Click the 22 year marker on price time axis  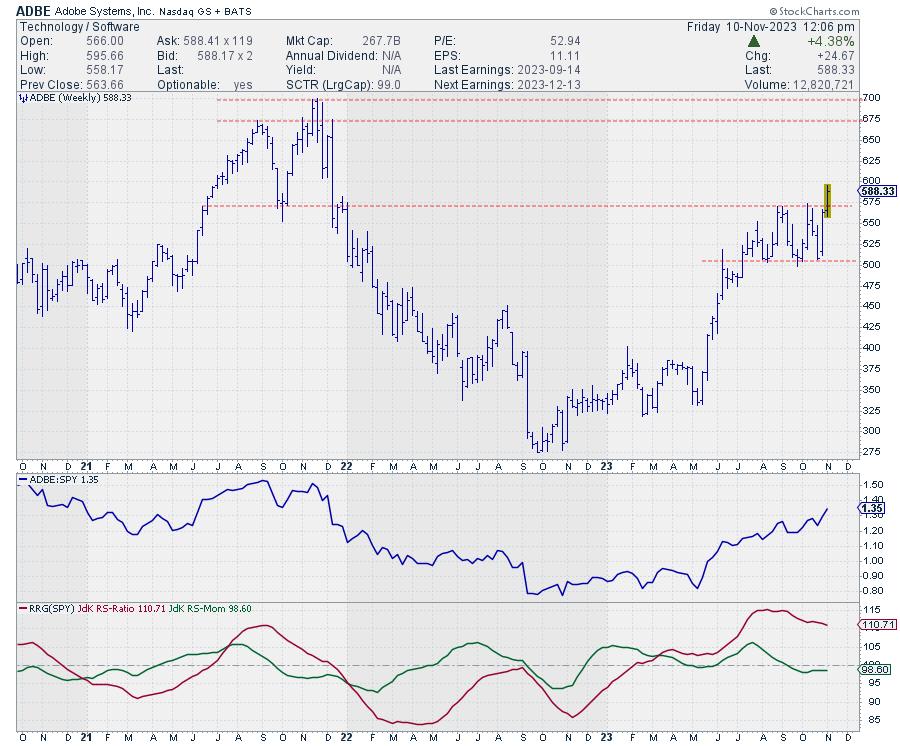point(345,466)
